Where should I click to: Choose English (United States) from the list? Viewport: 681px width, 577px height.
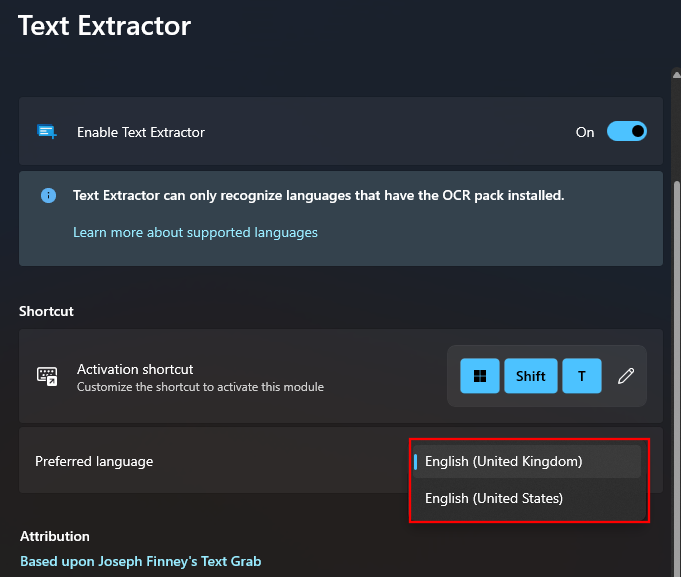click(x=494, y=498)
